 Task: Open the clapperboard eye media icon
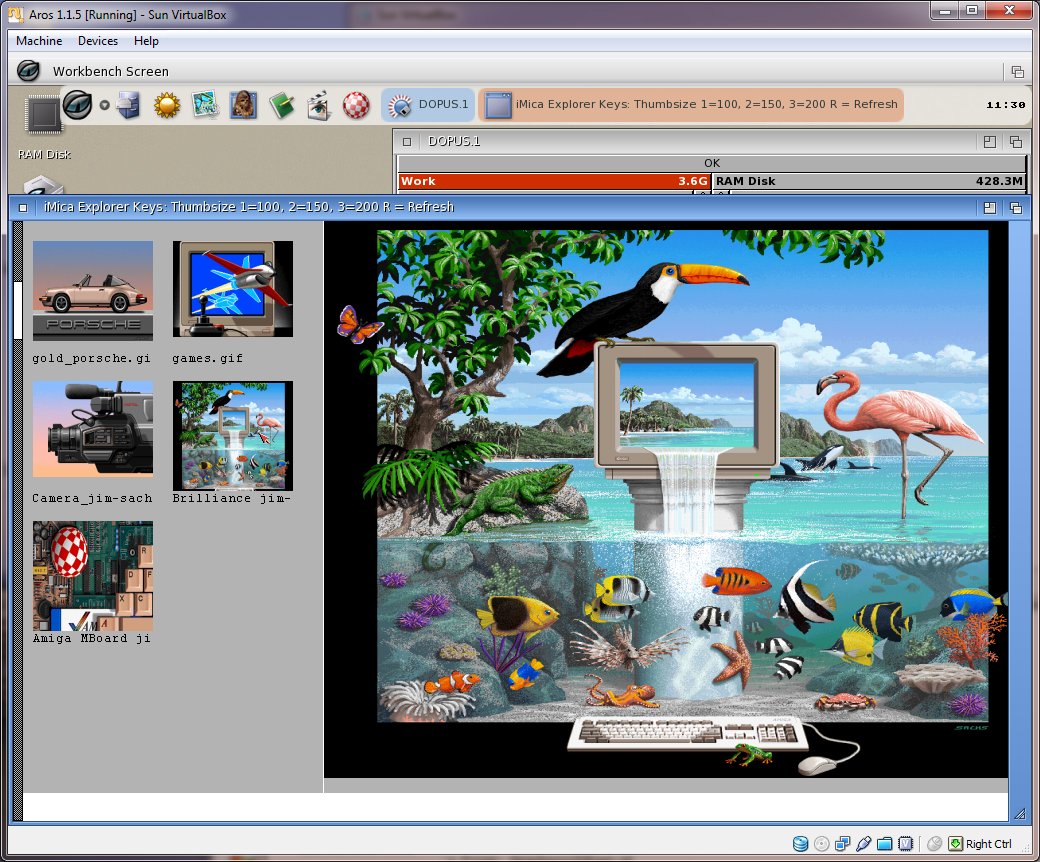point(319,105)
